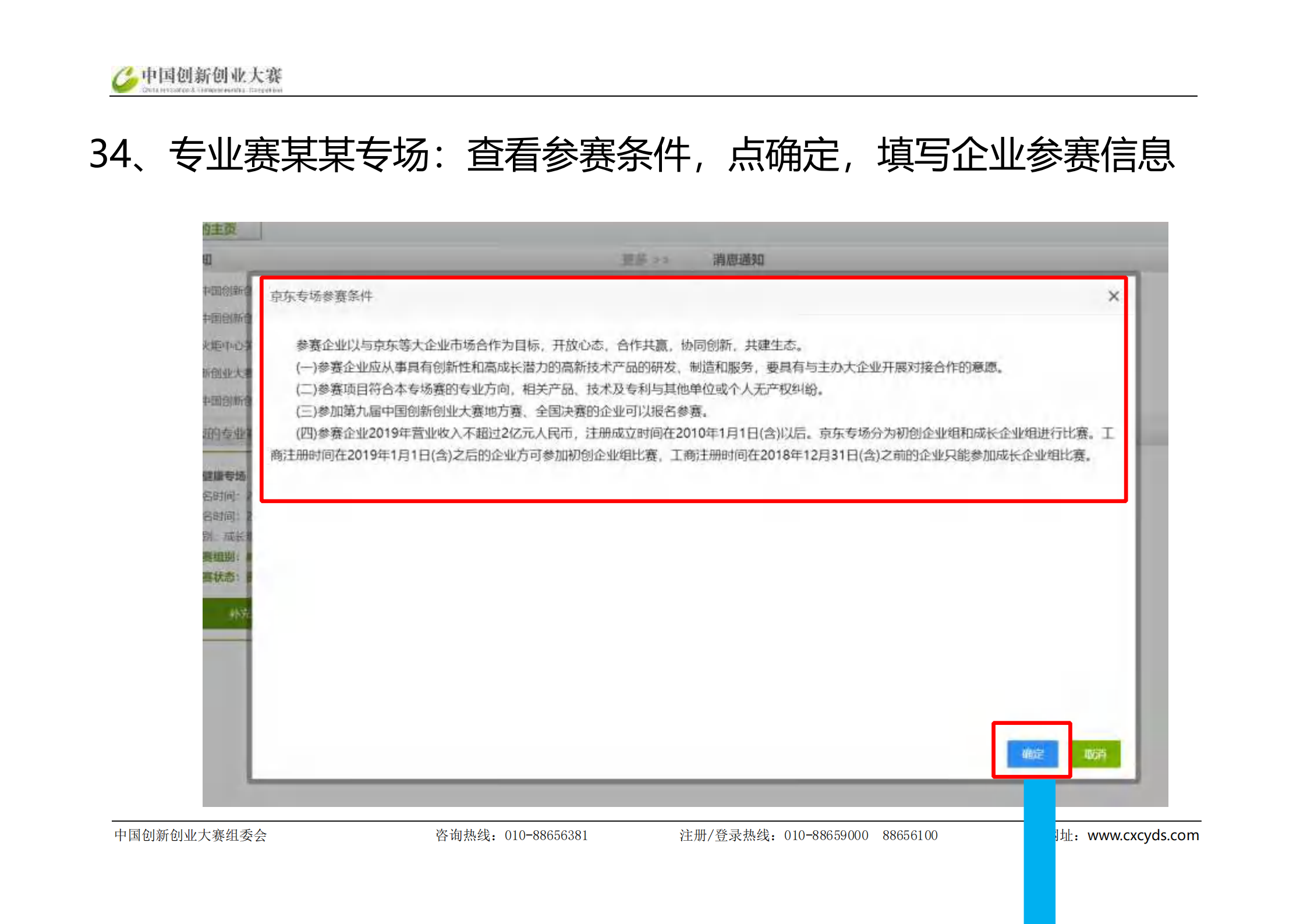This screenshot has height=924, width=1307.
Task: Select the 健康专场 heading on left
Action: coord(225,476)
